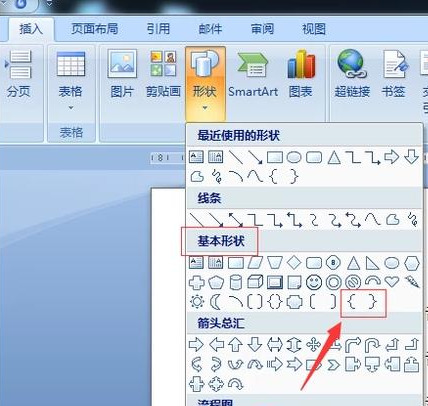428x406 pixels.
Task: Pick the double-arrow line in 线条 section
Action: point(236,220)
